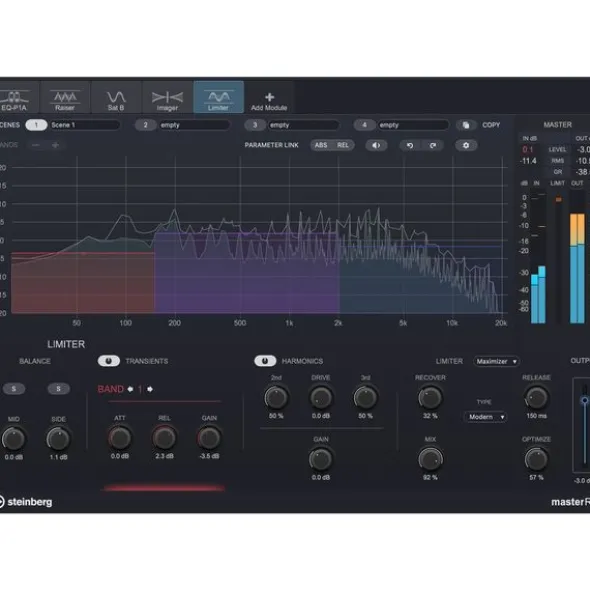Select the active Limiter module tab

[x=219, y=97]
